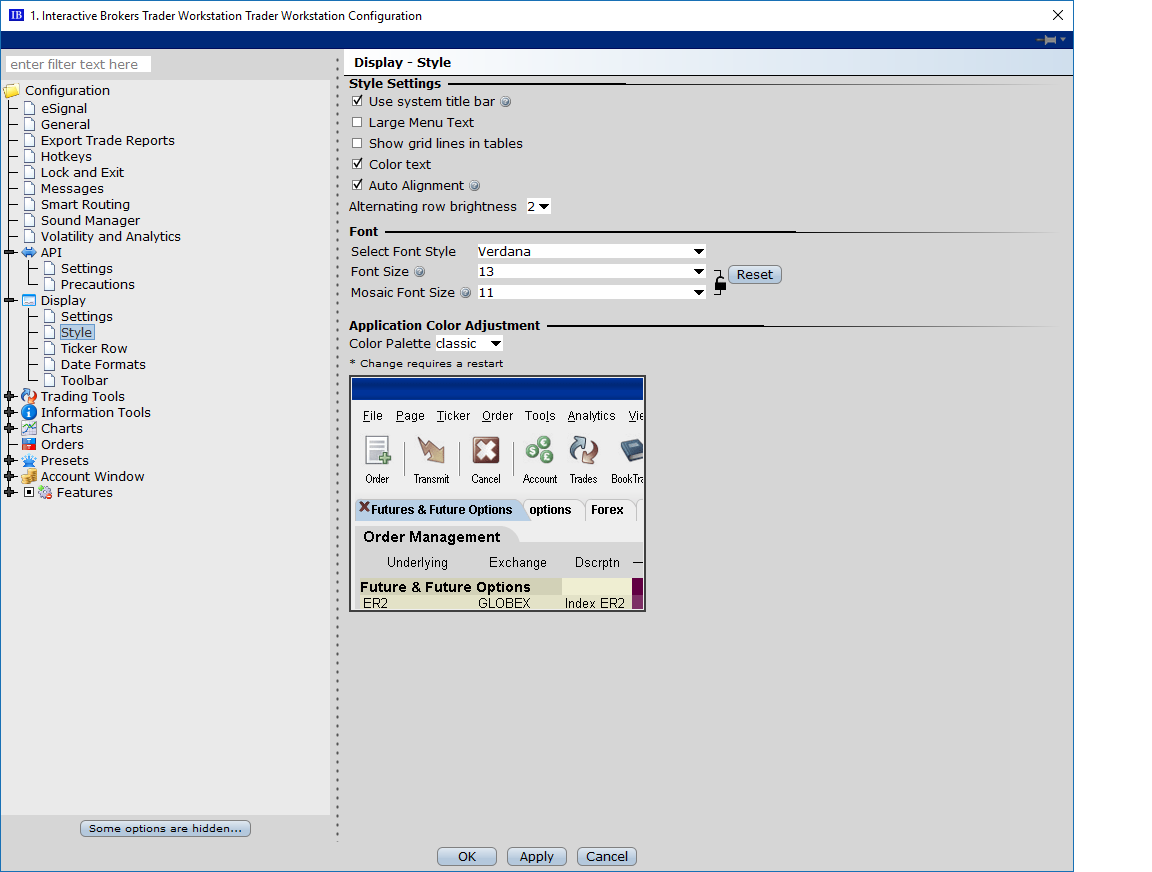Click the eSignal page icon
The height and width of the screenshot is (872, 1152).
29,109
